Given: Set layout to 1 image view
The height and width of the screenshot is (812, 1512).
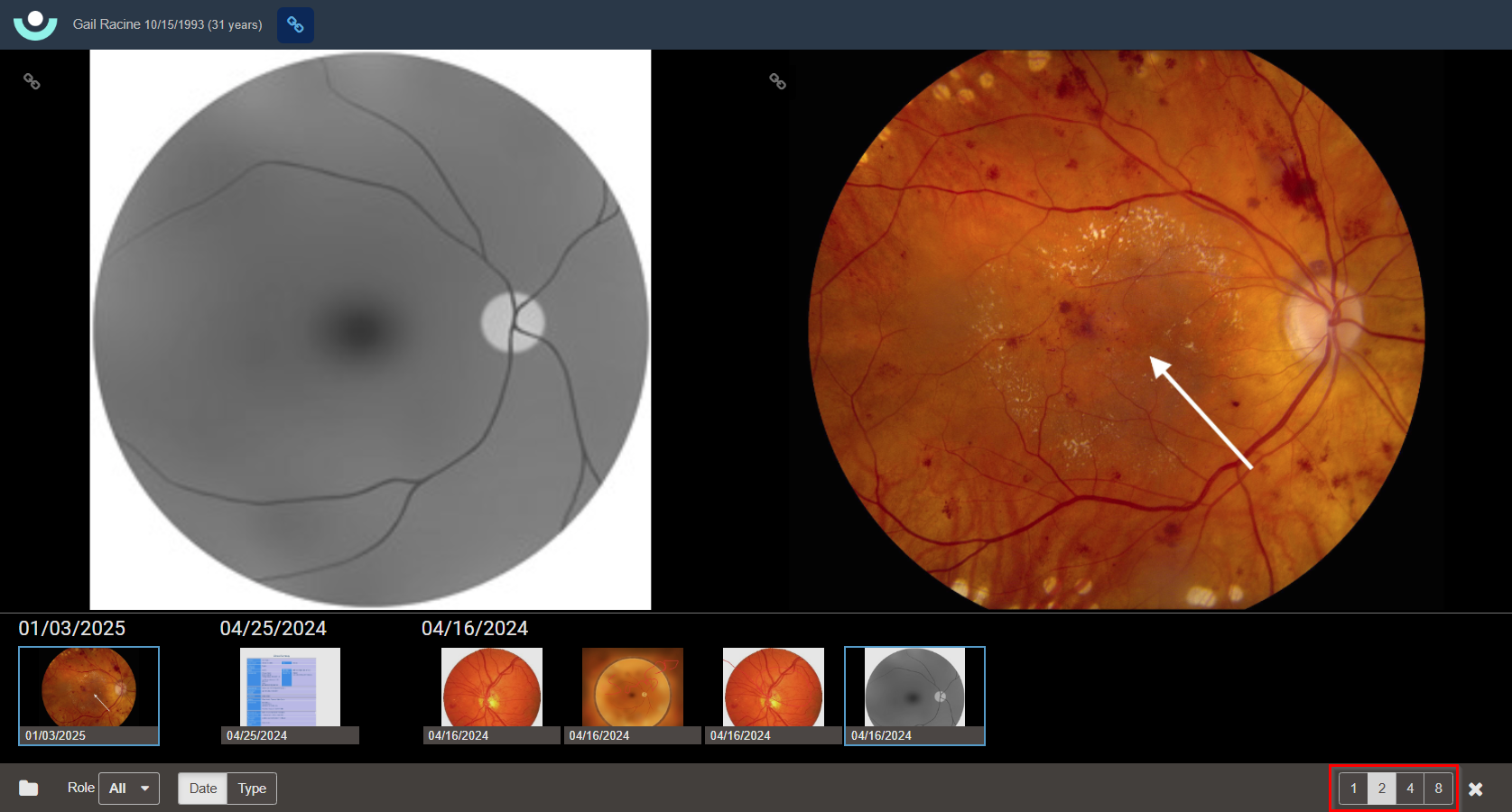Looking at the screenshot, I should pyautogui.click(x=1353, y=788).
